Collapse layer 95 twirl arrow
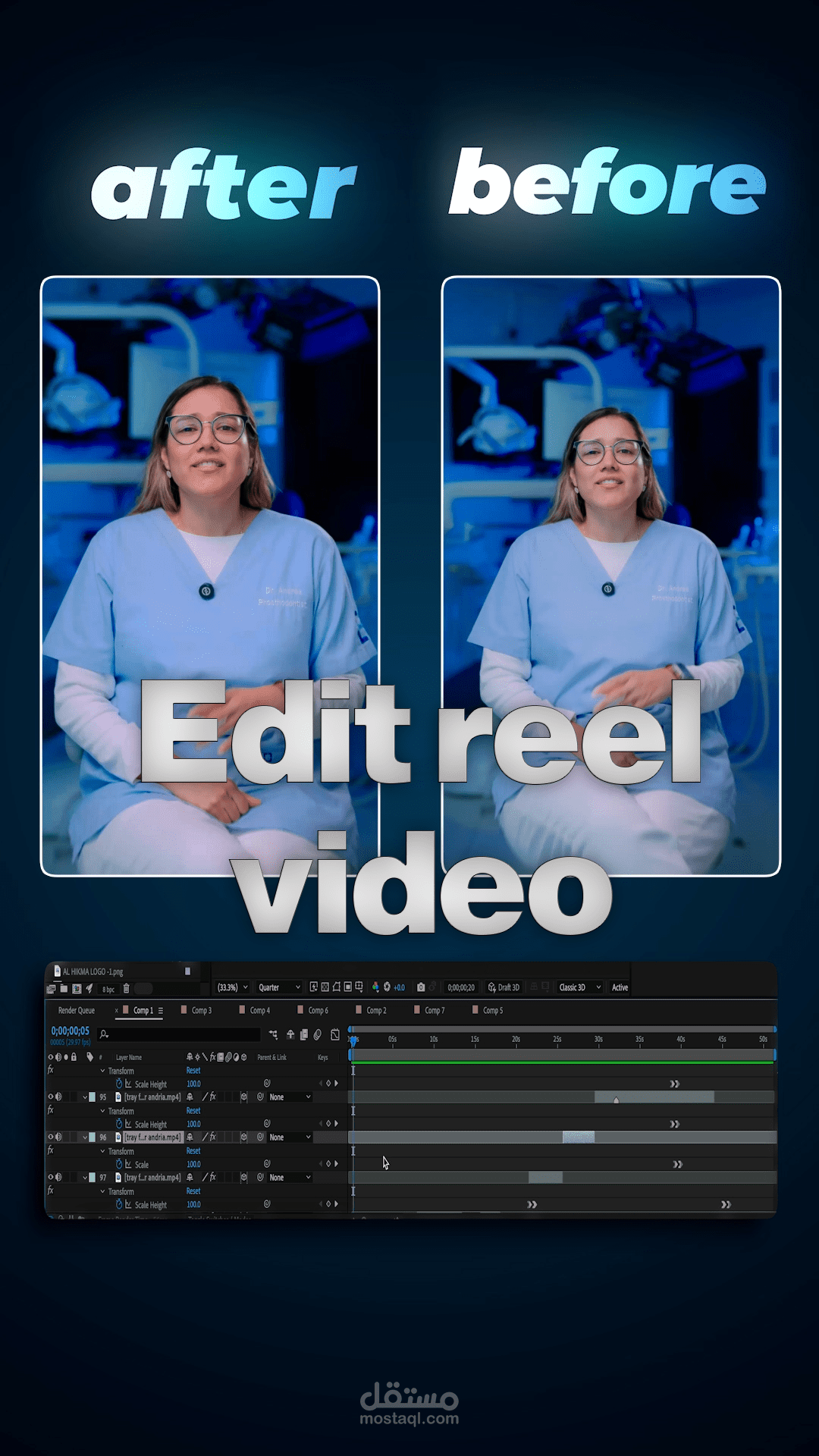The height and width of the screenshot is (1456, 819). (85, 1097)
